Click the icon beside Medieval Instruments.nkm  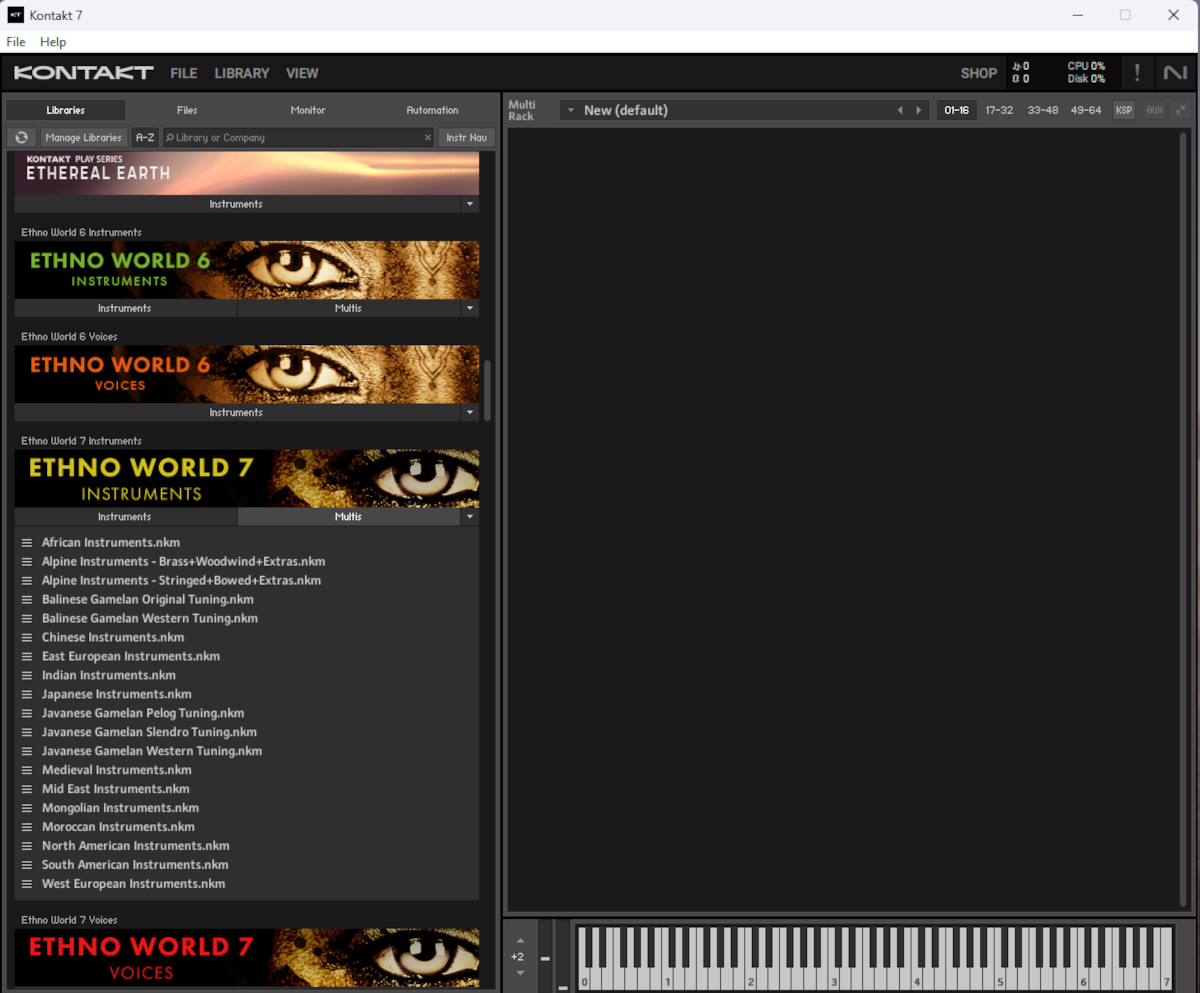(28, 771)
